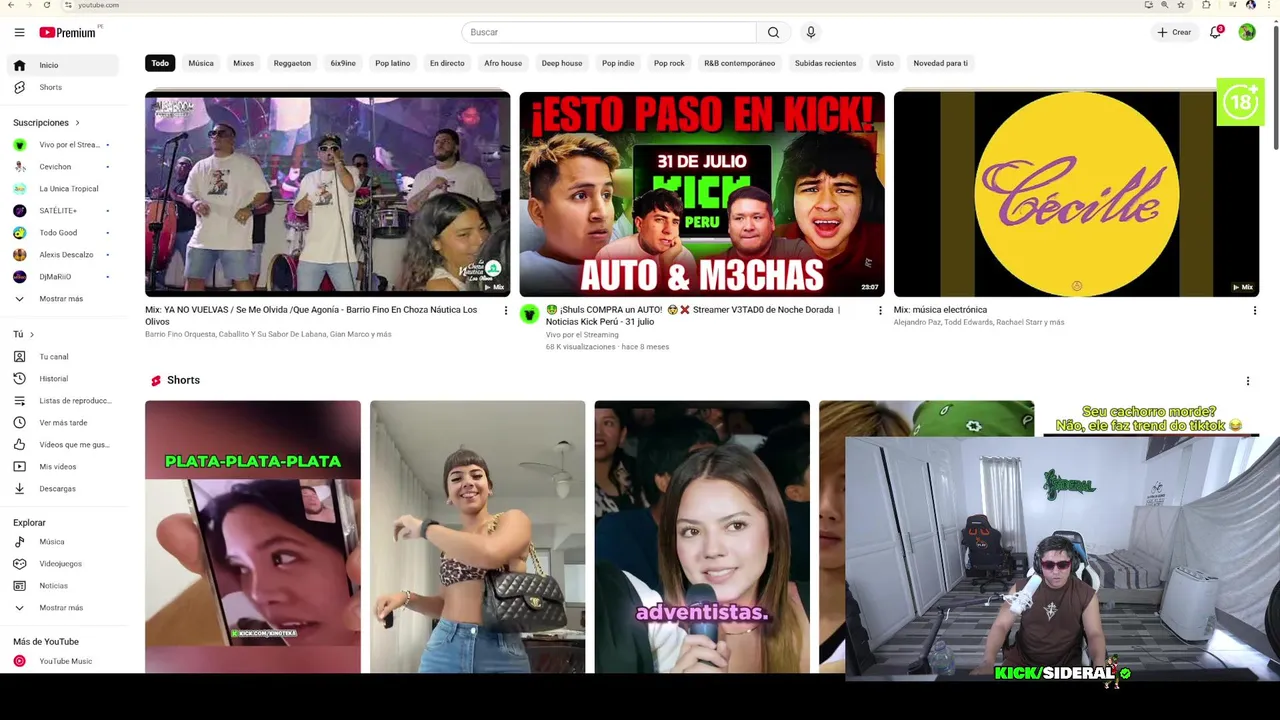The image size is (1280, 720).
Task: Open YouTube Music link
Action: 62,661
